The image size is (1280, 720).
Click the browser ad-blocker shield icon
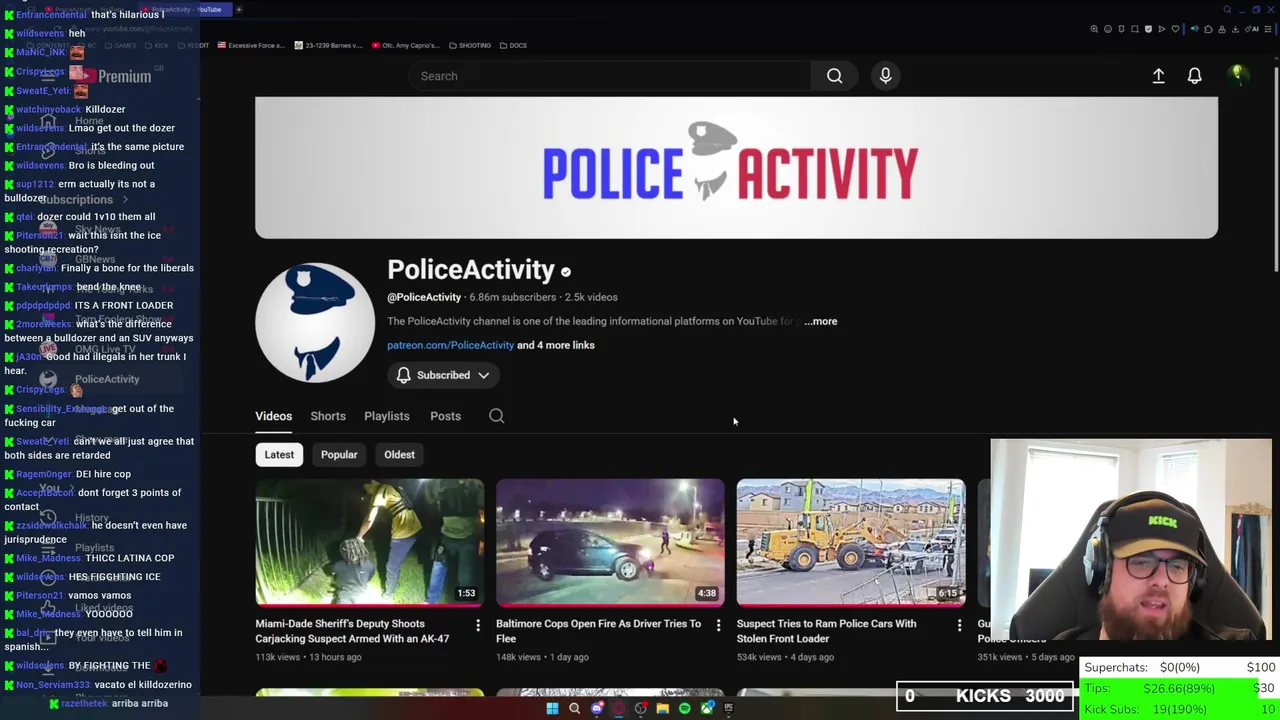tap(1148, 29)
